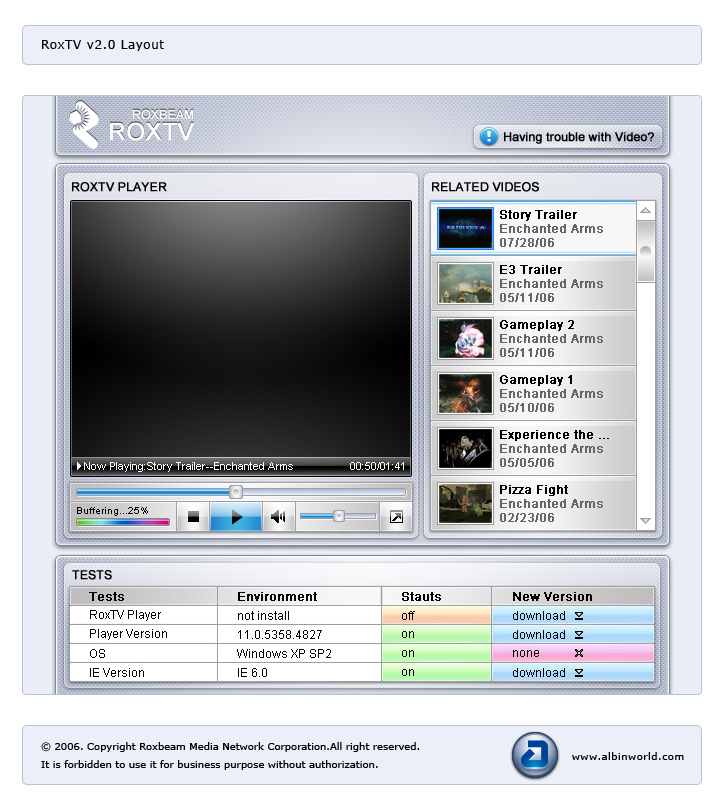Image resolution: width=724 pixels, height=810 pixels.
Task: Click download arrow icon in IE Version row
Action: (579, 673)
